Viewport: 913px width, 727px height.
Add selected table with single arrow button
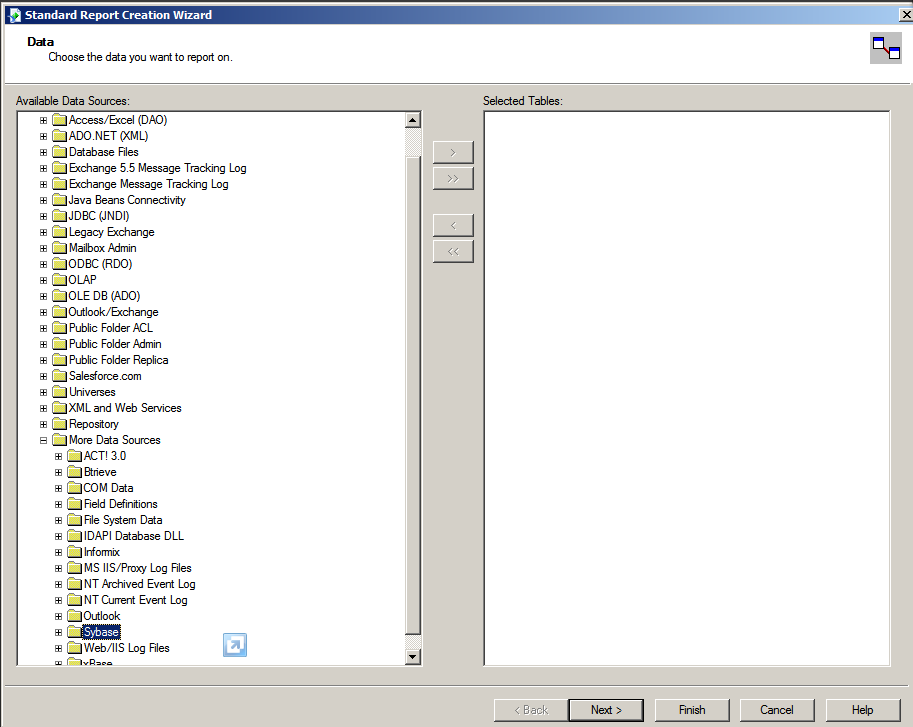coord(453,153)
